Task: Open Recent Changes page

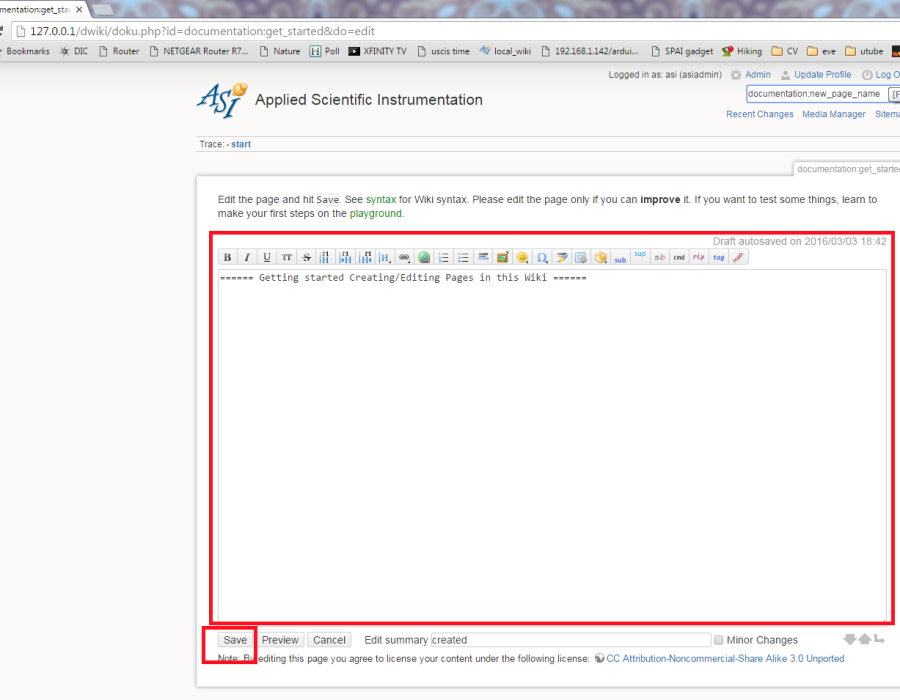Action: (x=759, y=114)
